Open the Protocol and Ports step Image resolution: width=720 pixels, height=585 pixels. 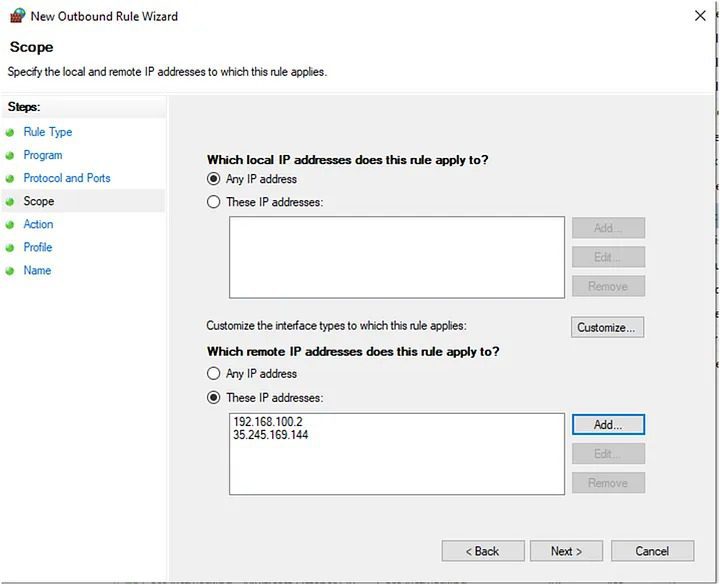[x=67, y=178]
